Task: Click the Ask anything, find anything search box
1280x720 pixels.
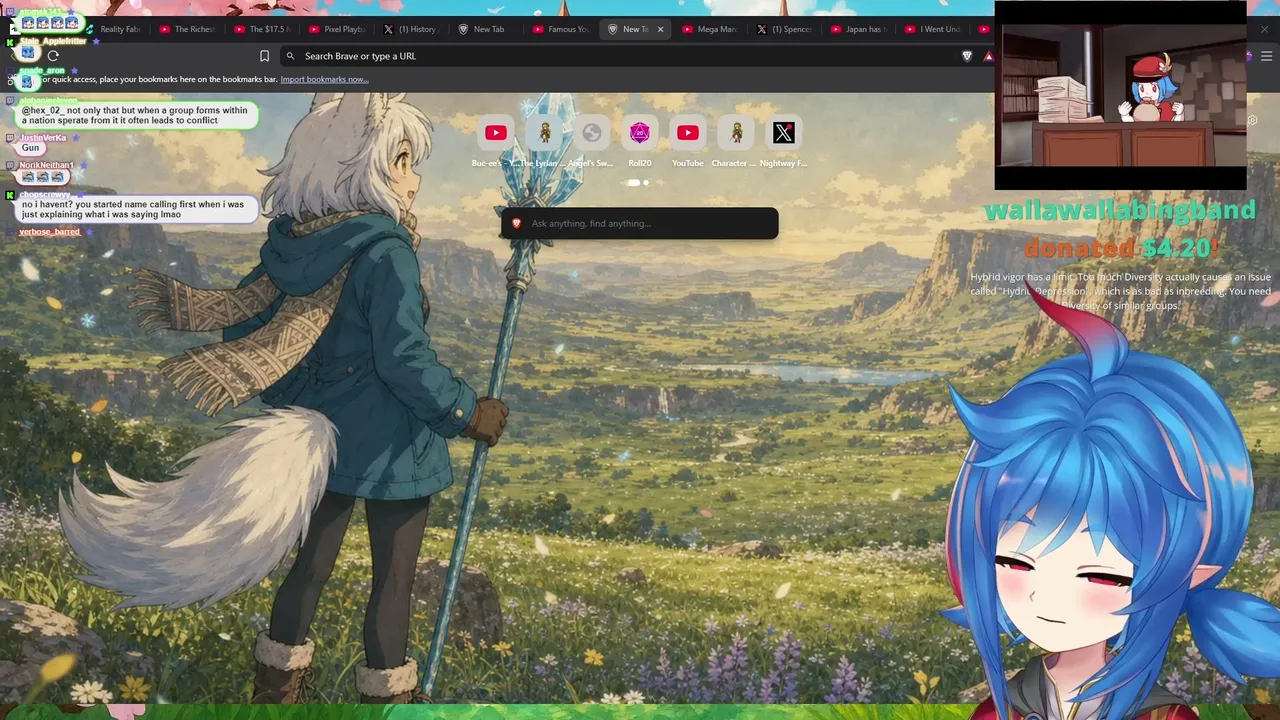Action: point(640,224)
